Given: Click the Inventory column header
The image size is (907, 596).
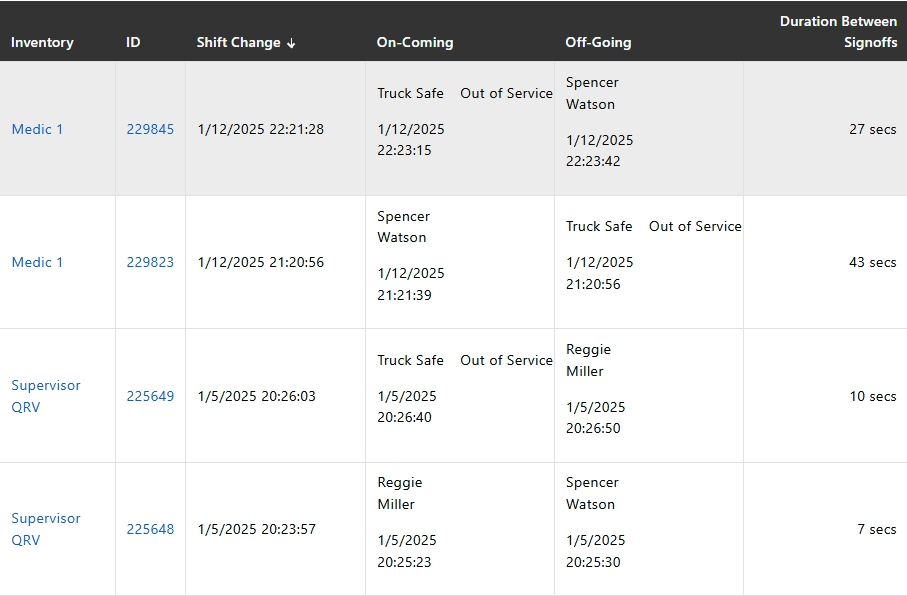Looking at the screenshot, I should point(42,42).
